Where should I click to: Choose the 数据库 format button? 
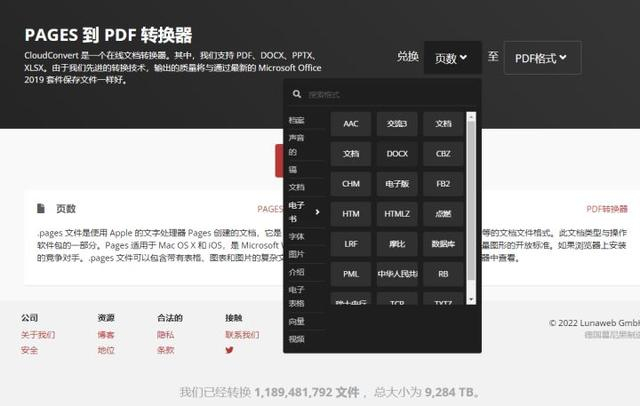(443, 244)
